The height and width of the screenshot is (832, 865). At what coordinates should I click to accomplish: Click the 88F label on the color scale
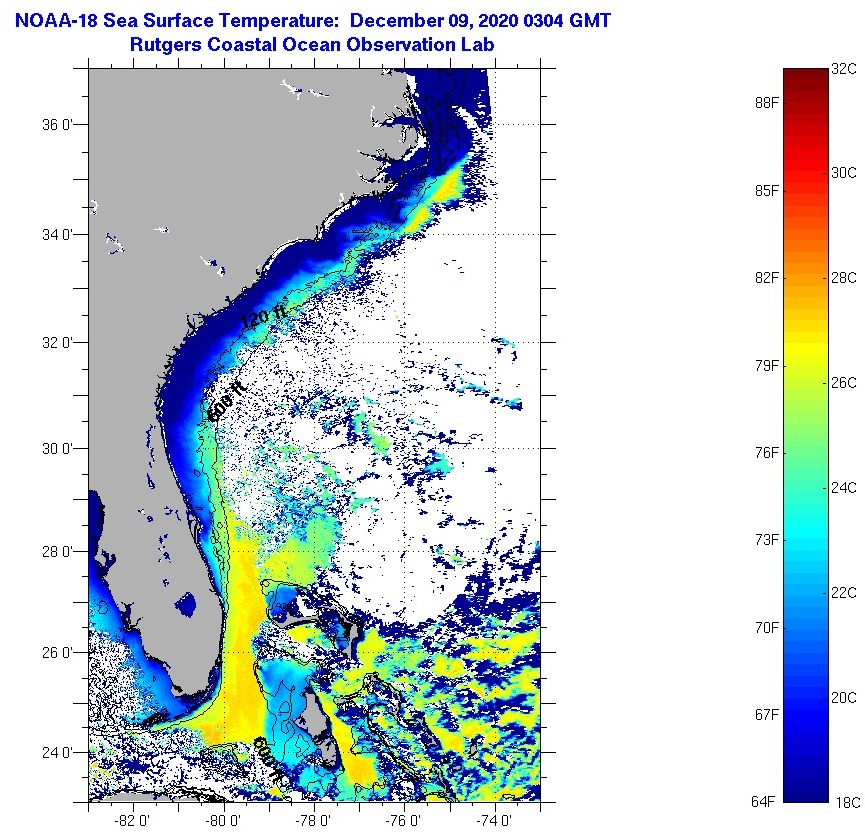767,103
